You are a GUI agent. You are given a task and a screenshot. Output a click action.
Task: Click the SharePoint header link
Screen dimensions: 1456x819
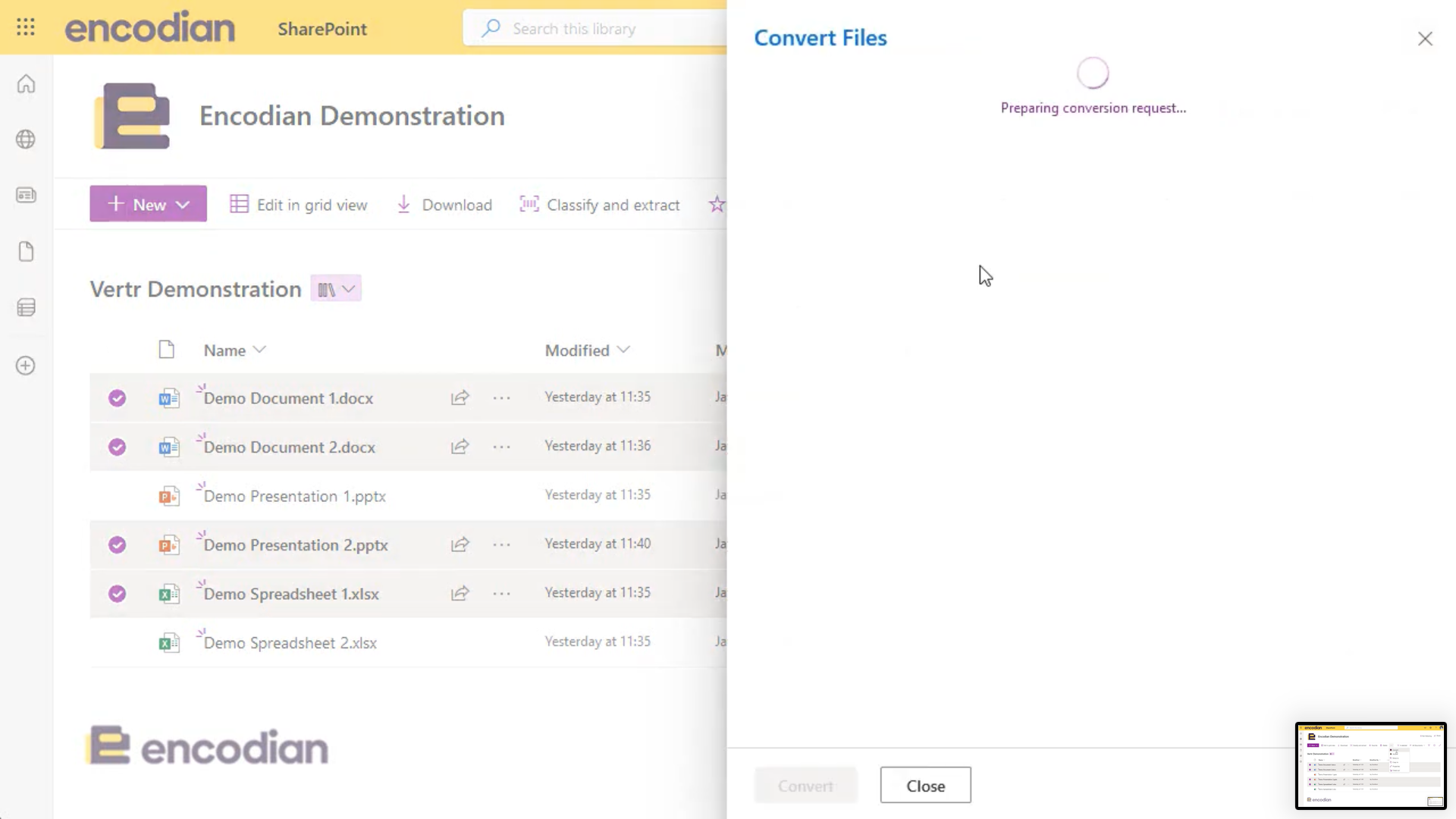[x=322, y=29]
